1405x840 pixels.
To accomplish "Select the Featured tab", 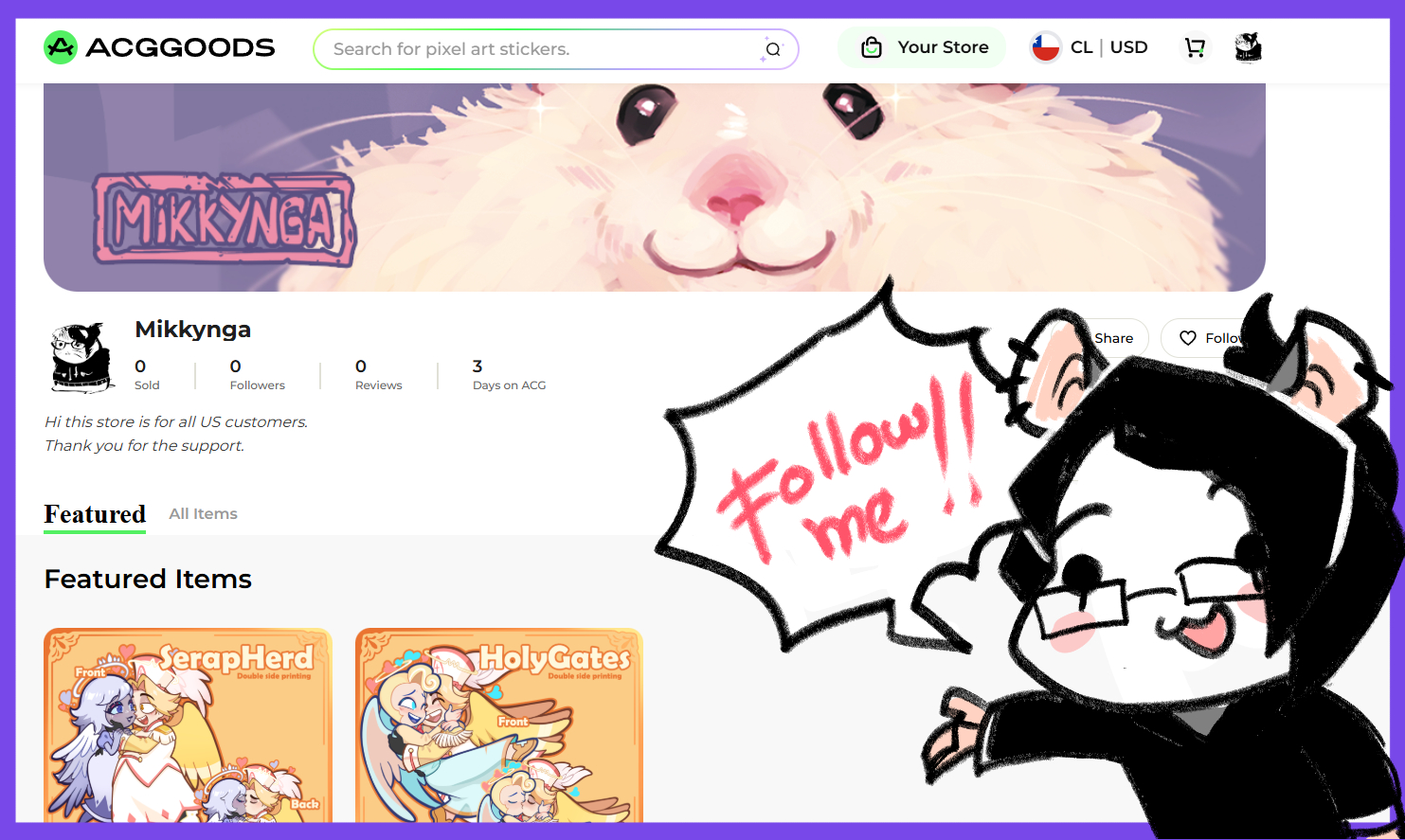I will (95, 514).
